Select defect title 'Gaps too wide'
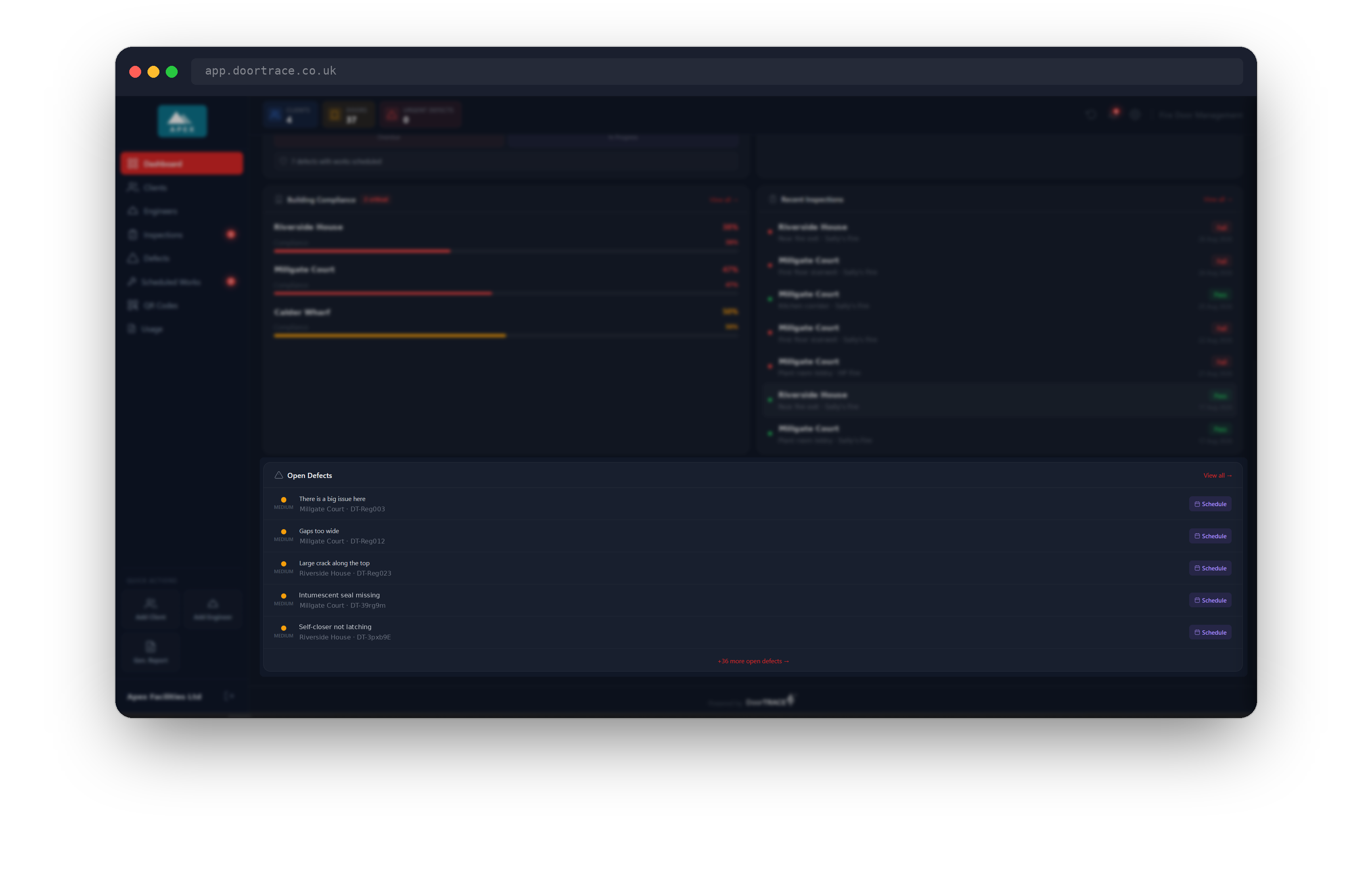The height and width of the screenshot is (883, 1372). click(x=319, y=531)
